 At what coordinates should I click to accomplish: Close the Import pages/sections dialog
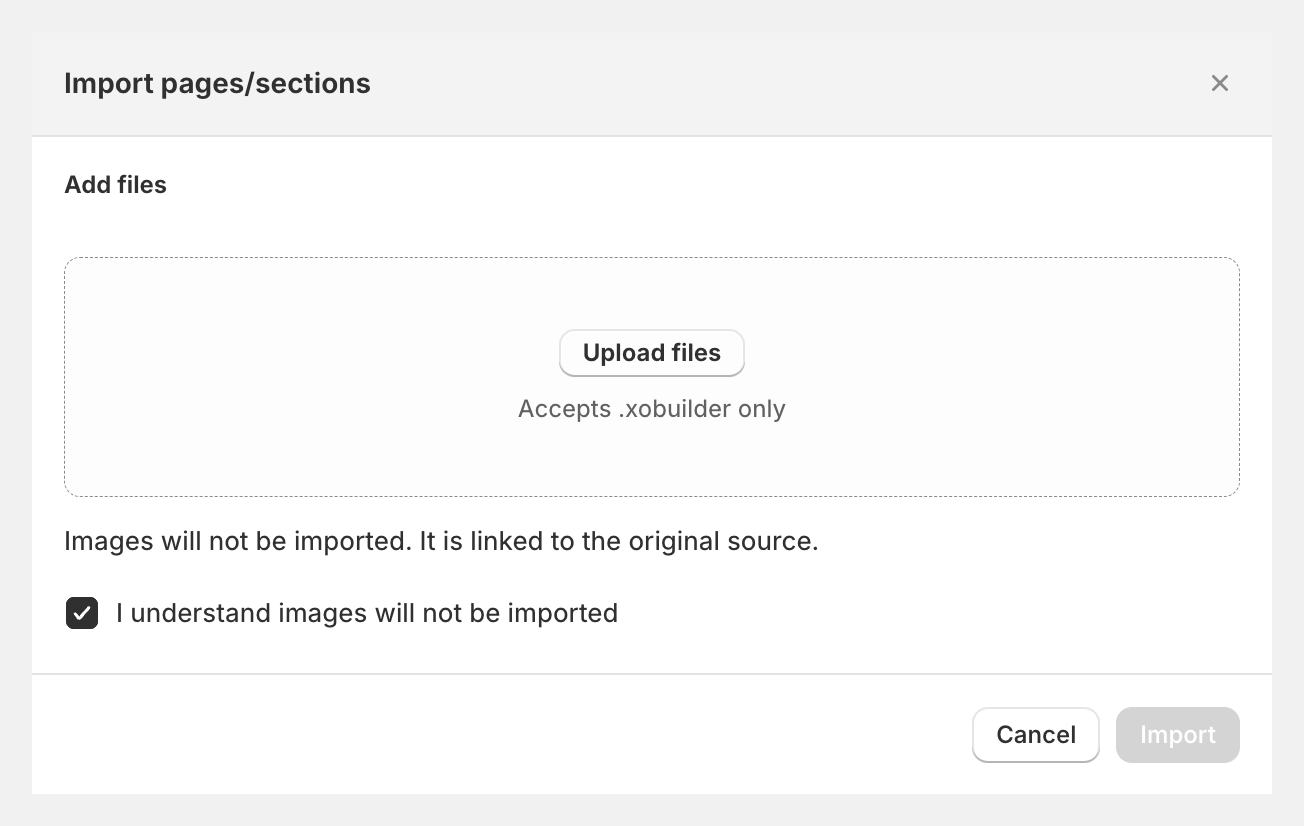[1219, 83]
